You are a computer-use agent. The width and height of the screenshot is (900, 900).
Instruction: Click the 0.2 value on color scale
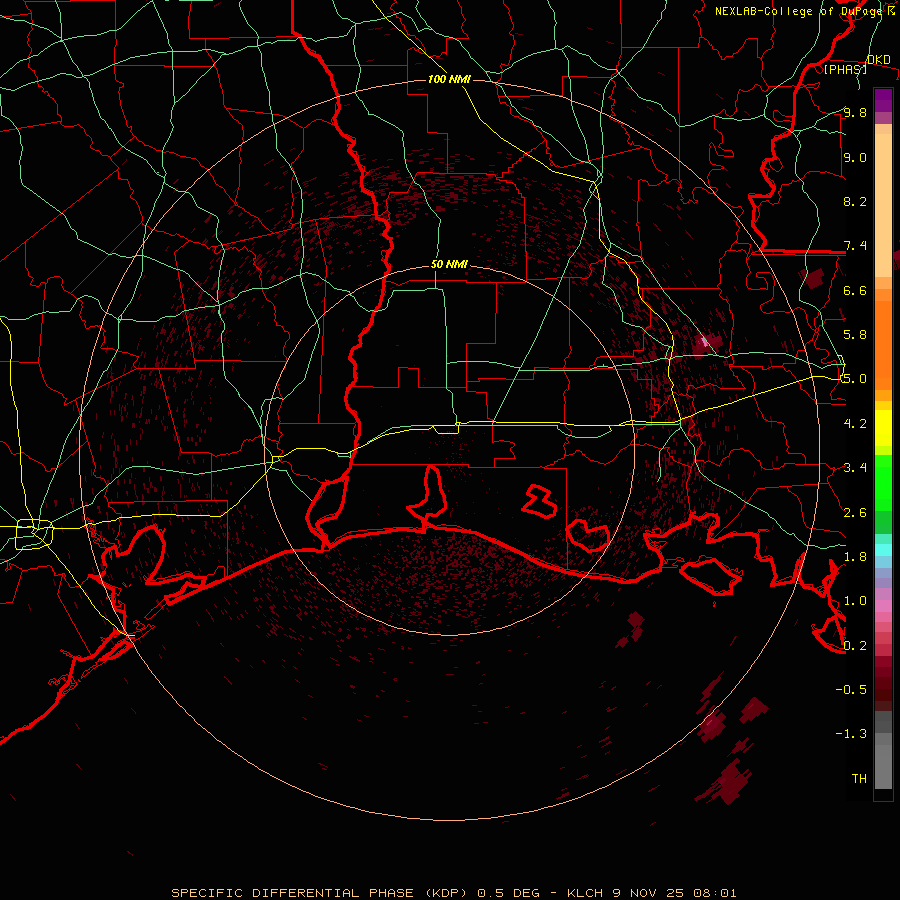(x=855, y=645)
